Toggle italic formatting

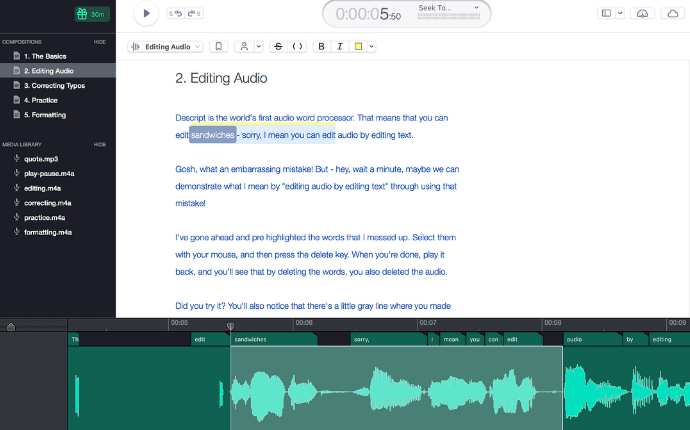(x=339, y=47)
